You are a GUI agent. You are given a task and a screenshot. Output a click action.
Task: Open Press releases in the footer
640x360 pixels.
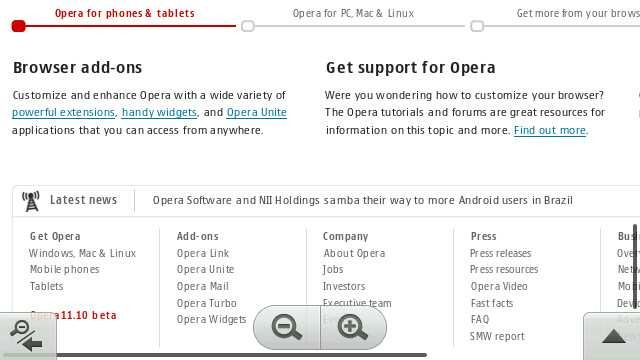click(500, 253)
